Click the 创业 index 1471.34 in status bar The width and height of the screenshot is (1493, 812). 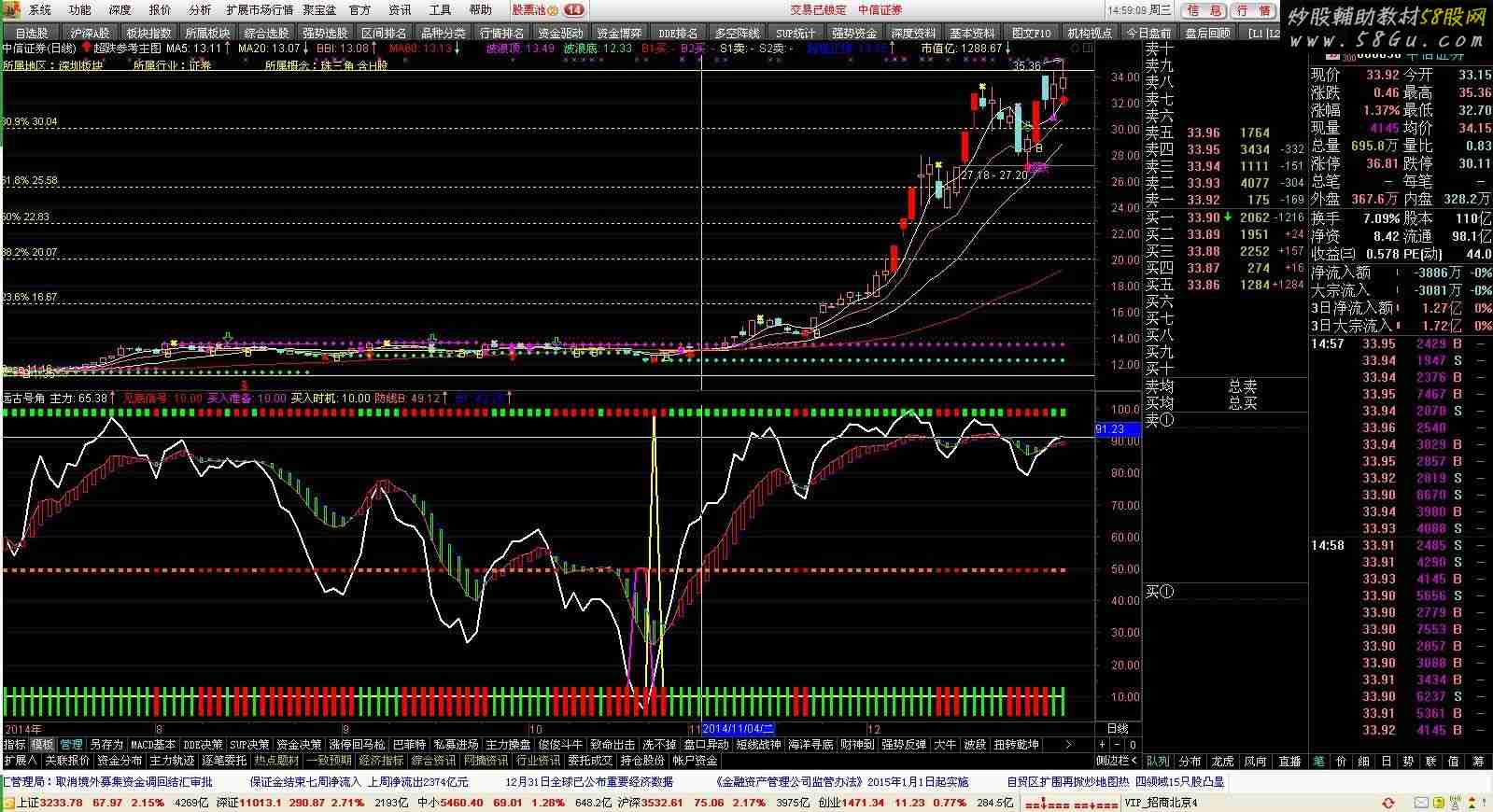pos(853,802)
